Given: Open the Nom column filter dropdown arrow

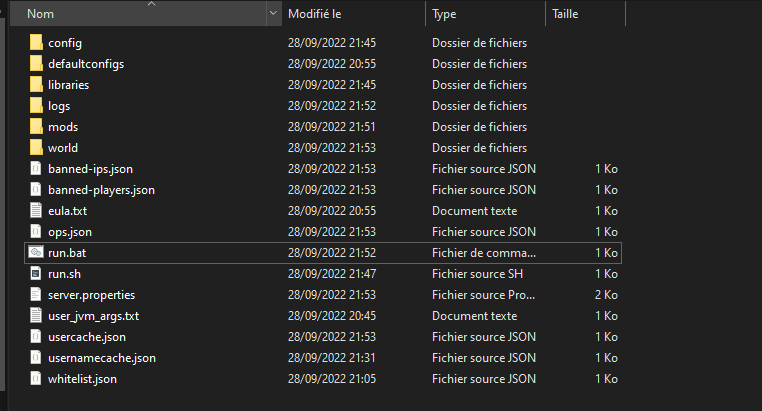Looking at the screenshot, I should (273, 14).
